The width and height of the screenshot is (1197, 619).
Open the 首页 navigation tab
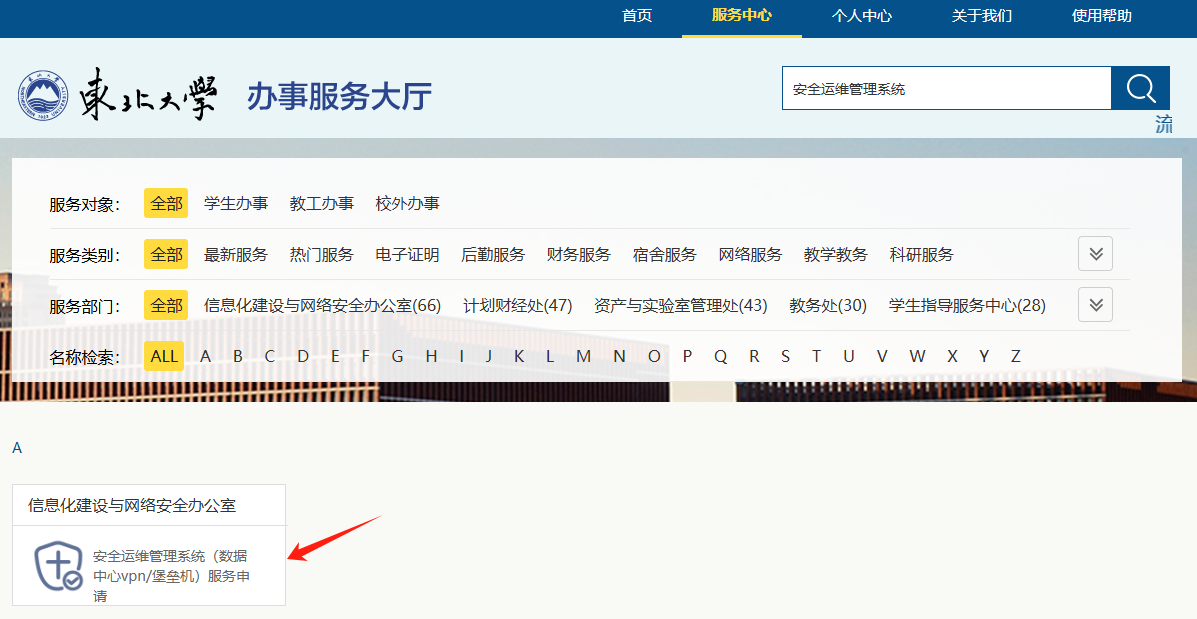click(x=637, y=16)
